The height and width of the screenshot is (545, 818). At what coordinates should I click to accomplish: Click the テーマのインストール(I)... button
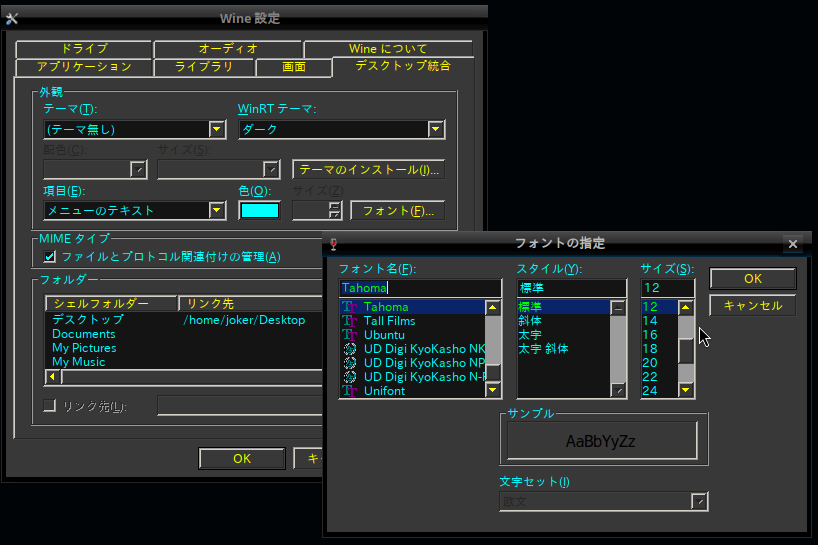tap(369, 169)
